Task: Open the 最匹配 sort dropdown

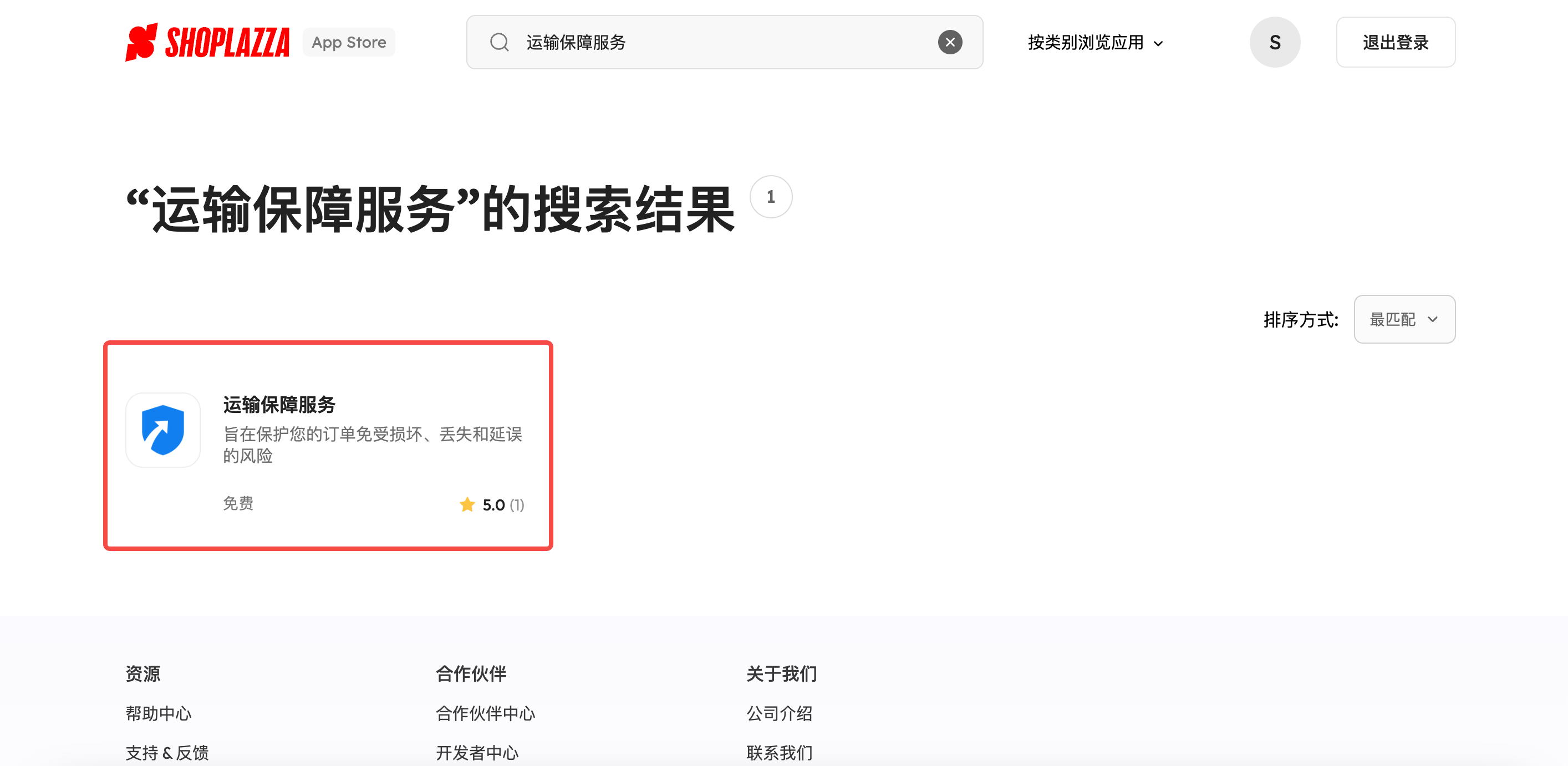Action: (x=1404, y=319)
